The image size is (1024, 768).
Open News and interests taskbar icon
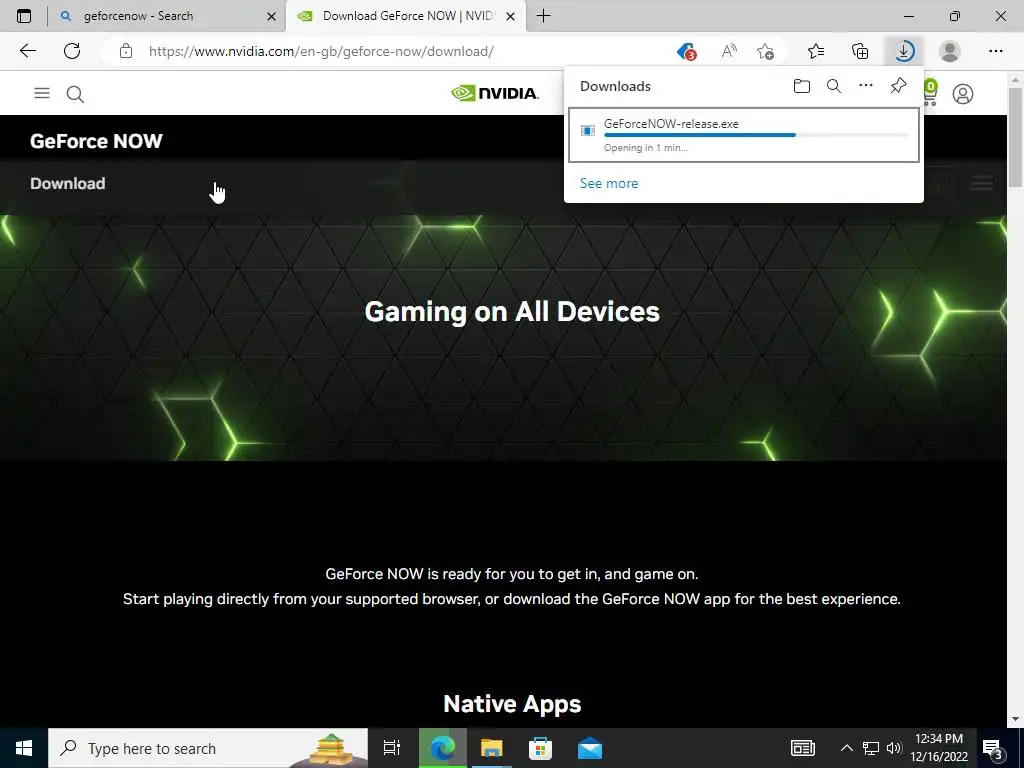coord(803,748)
